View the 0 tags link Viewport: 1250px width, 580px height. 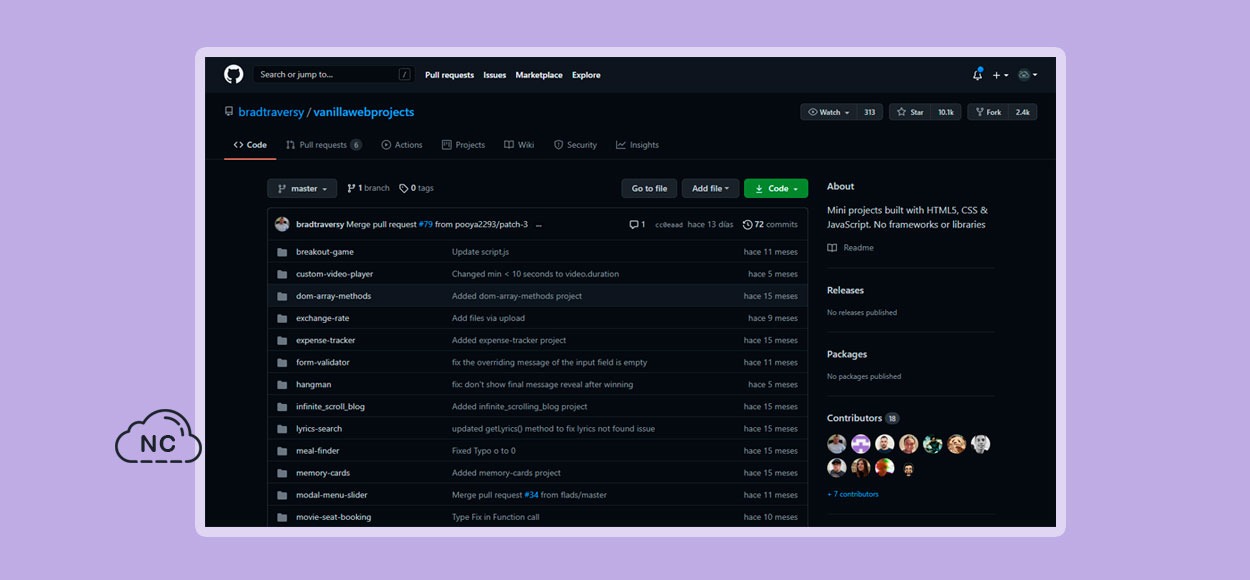pyautogui.click(x=416, y=188)
